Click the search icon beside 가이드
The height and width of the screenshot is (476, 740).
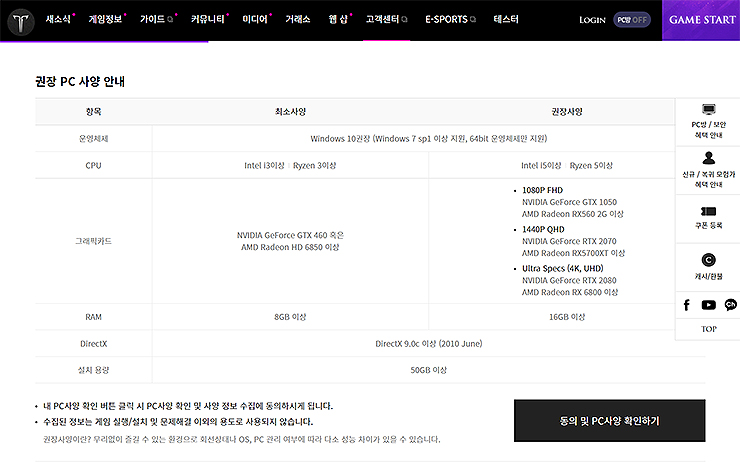point(170,20)
